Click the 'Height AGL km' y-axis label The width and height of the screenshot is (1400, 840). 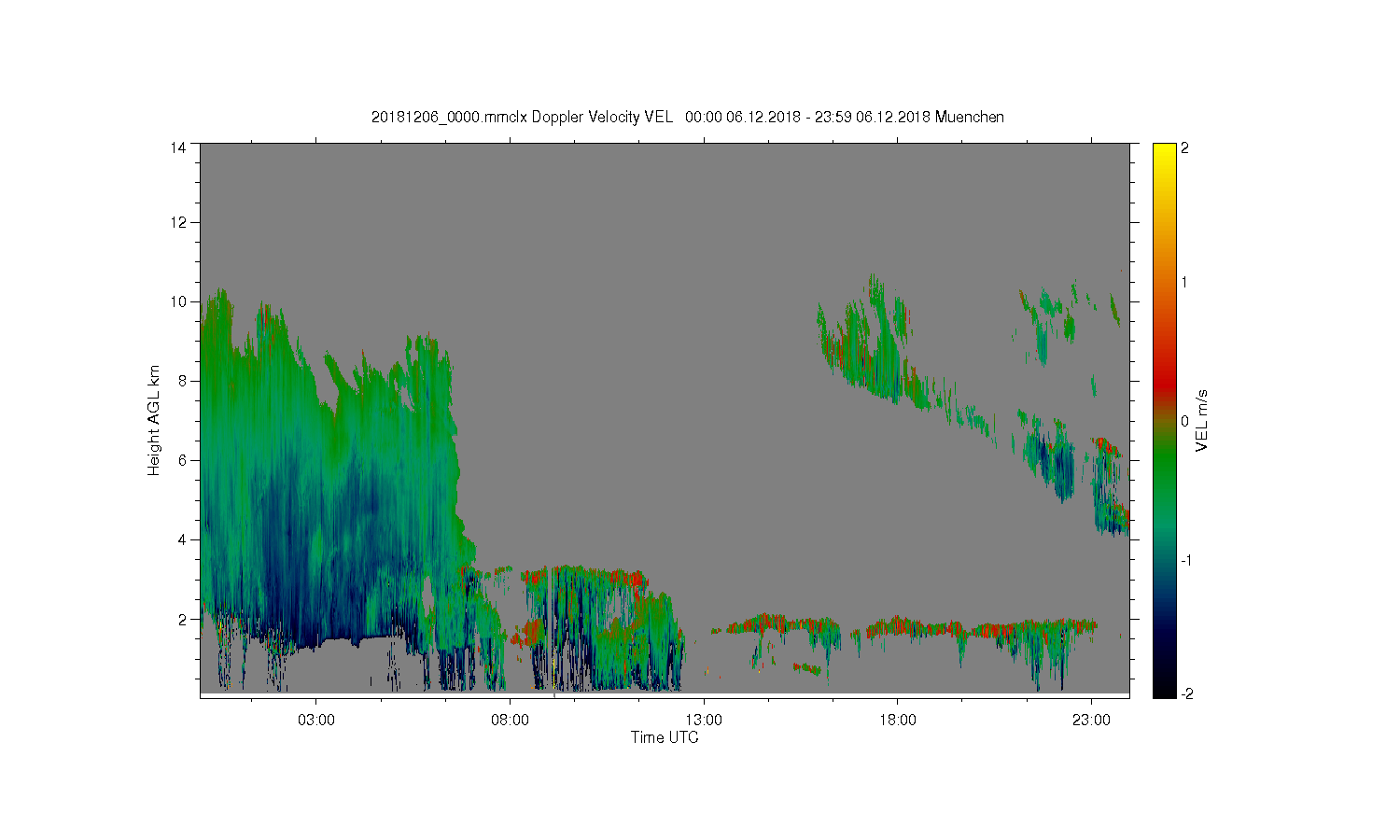pyautogui.click(x=154, y=420)
